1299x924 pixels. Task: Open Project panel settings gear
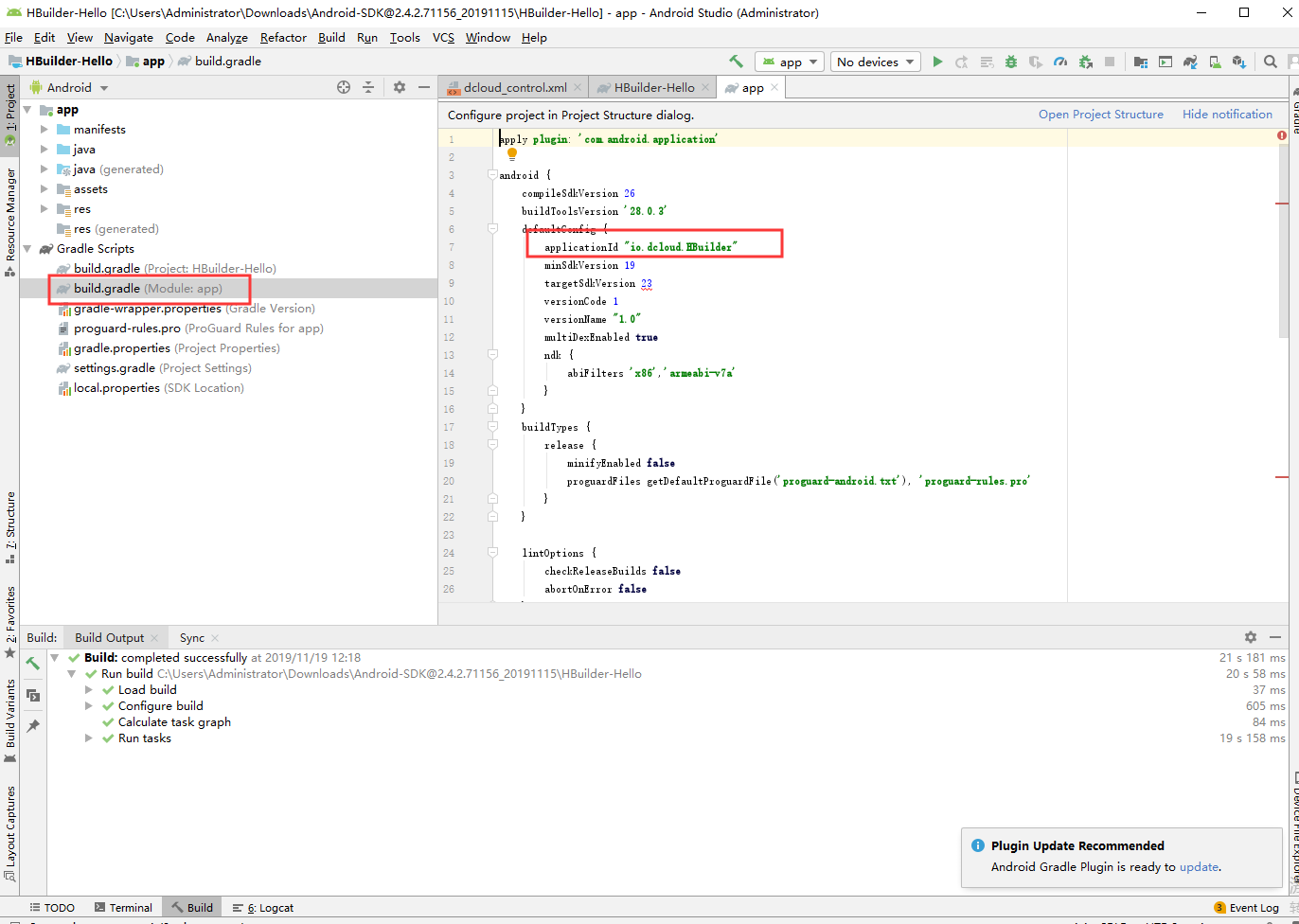point(400,87)
